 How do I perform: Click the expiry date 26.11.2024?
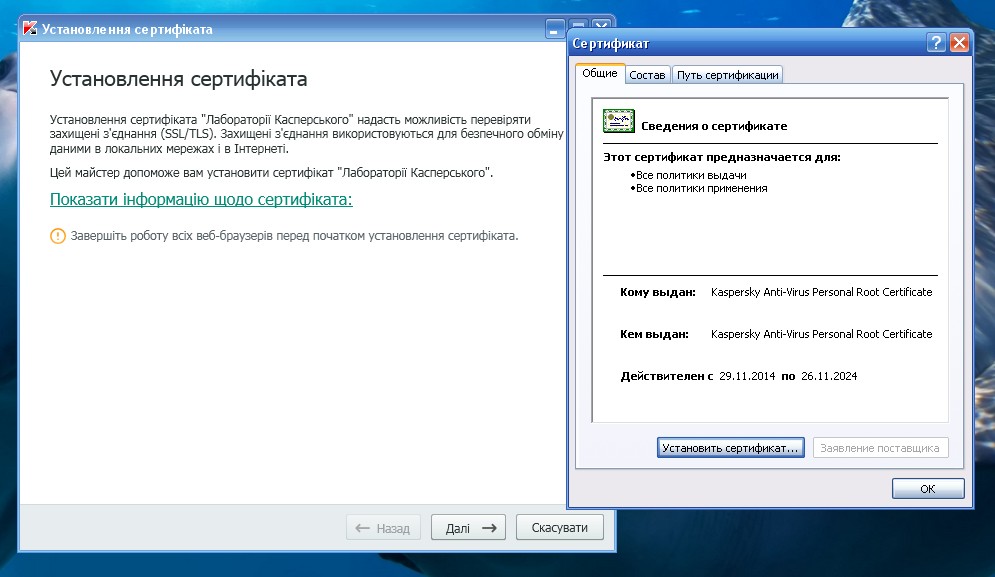[x=829, y=376]
